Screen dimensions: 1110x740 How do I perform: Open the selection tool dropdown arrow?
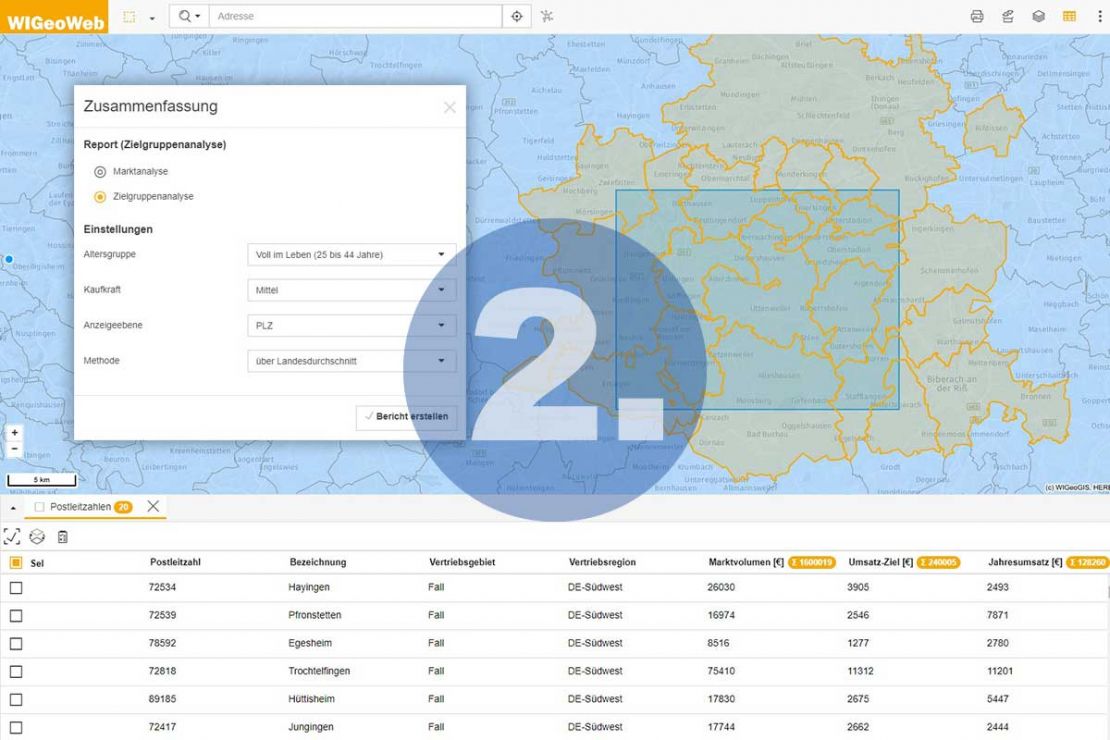(152, 18)
